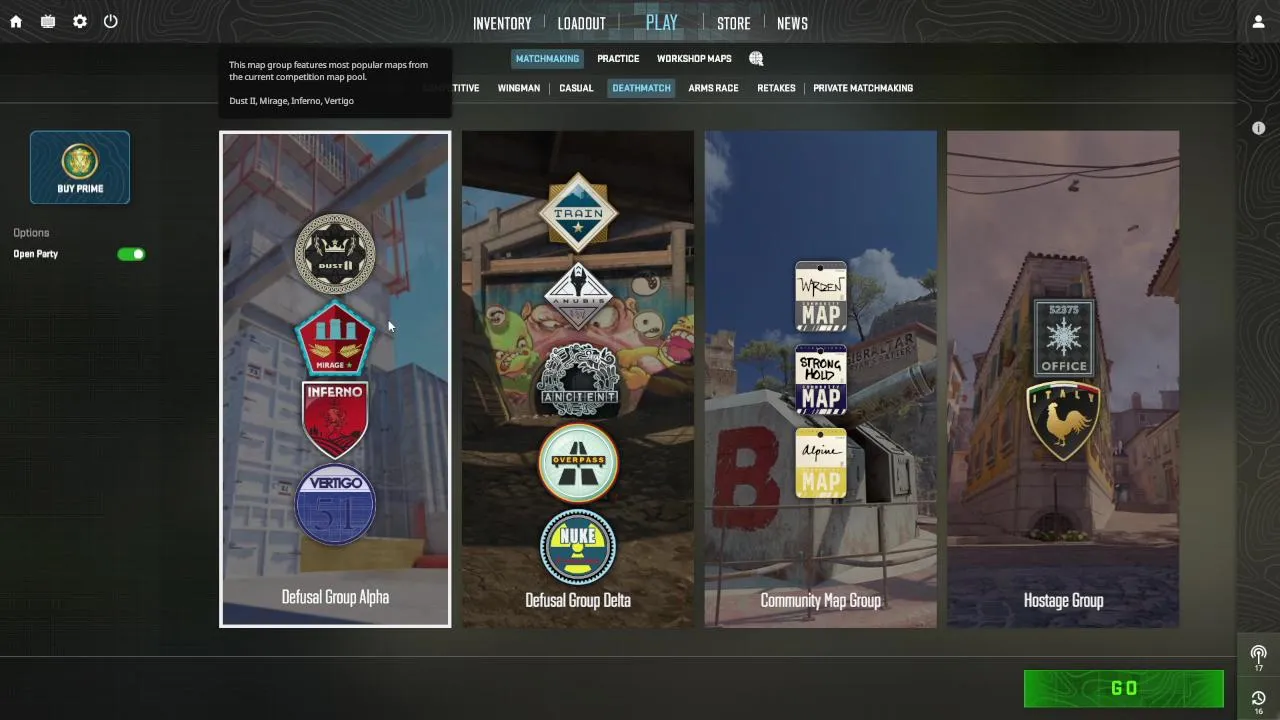Select the Italy map badge
This screenshot has width=1280, height=720.
[x=1063, y=421]
